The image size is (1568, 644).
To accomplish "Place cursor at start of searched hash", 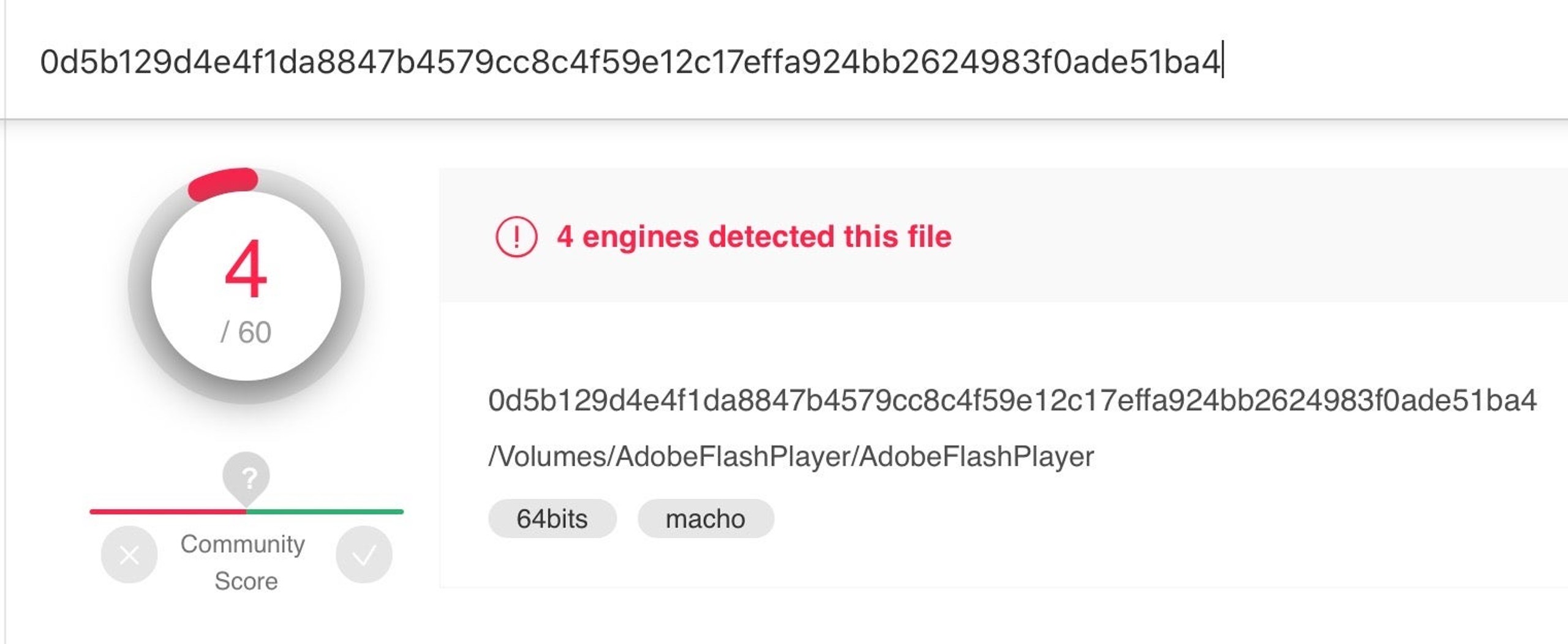I will pos(40,61).
